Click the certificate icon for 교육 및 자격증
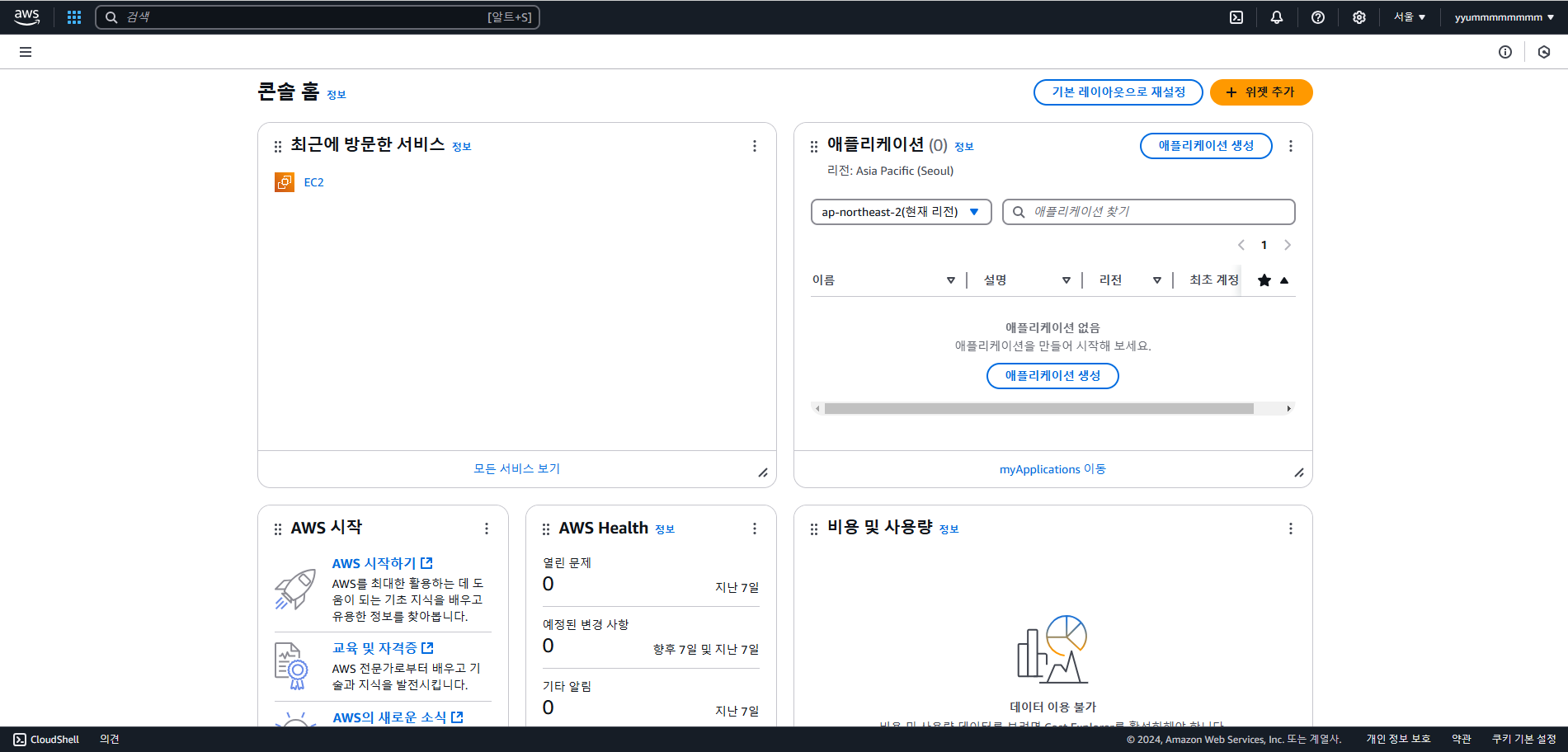This screenshot has width=1568, height=752. 291,666
